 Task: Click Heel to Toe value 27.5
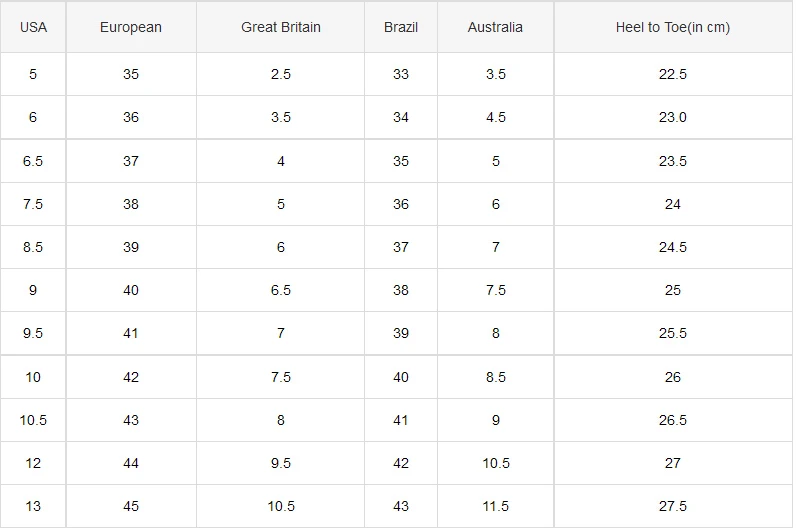pyautogui.click(x=673, y=506)
